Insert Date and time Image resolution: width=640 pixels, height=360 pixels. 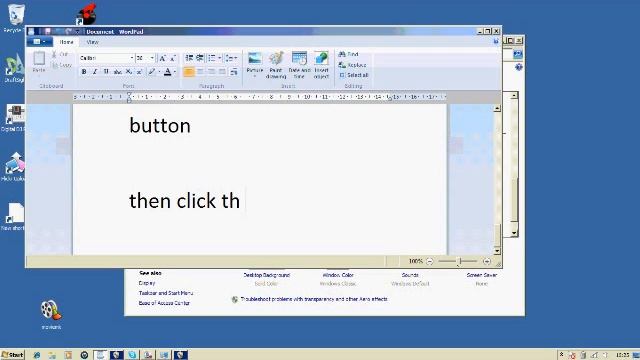(299, 65)
